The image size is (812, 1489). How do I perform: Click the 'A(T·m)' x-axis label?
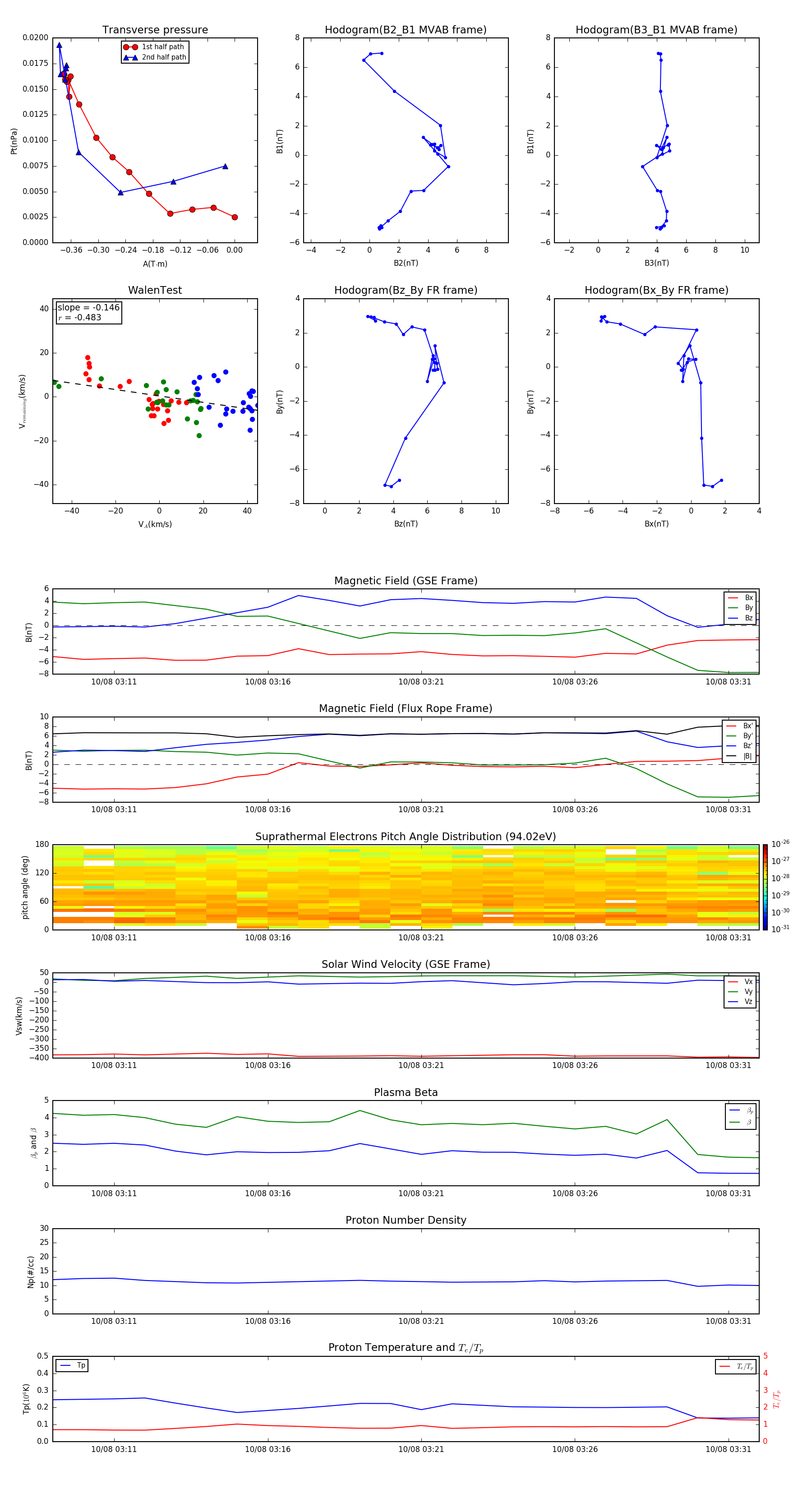pyautogui.click(x=155, y=264)
